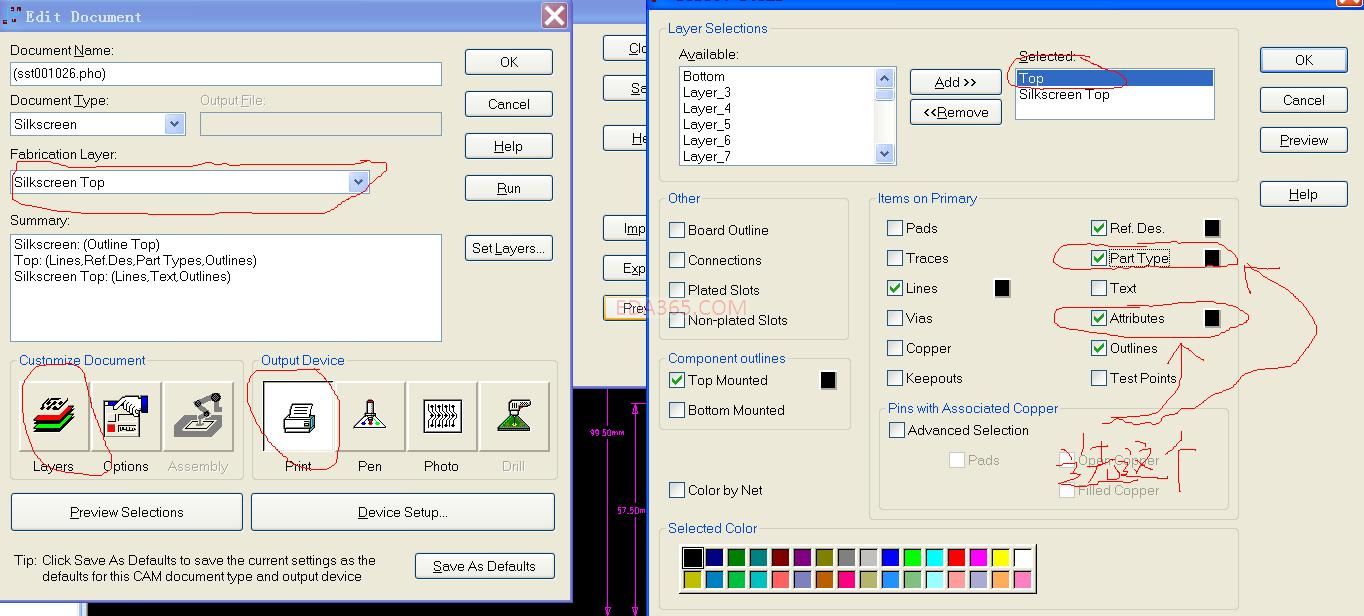Pick the red swatch in Selected Color
The width and height of the screenshot is (1364, 616).
(958, 556)
